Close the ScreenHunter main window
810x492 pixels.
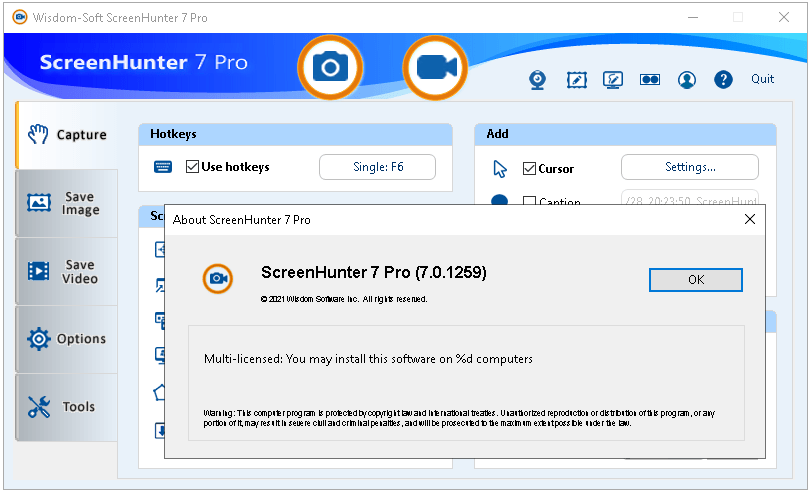click(x=784, y=17)
